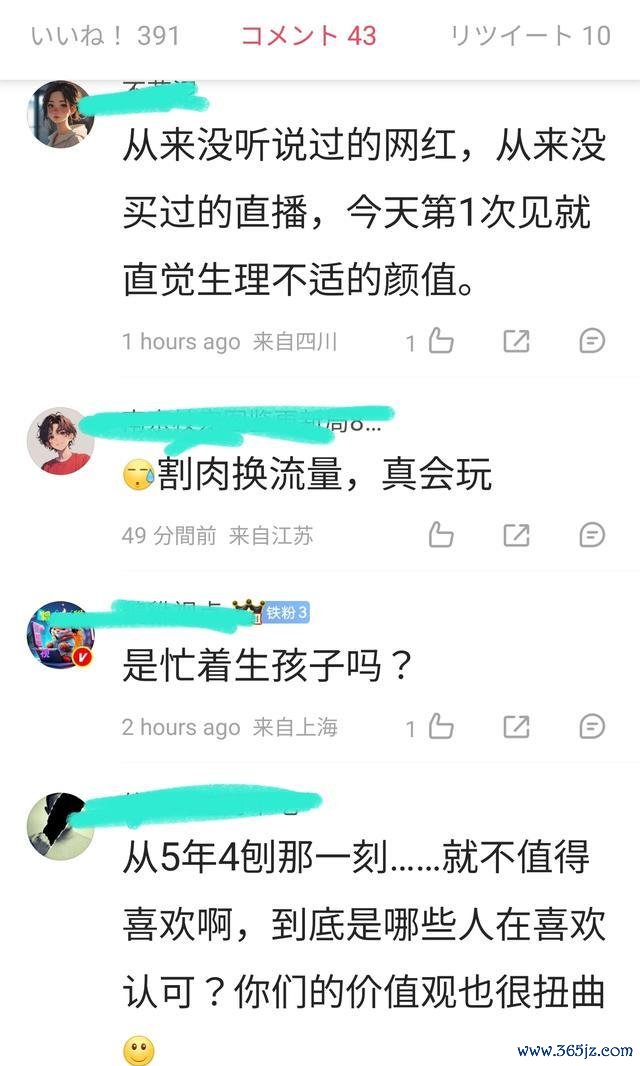640x1066 pixels.
Task: Reply to the comment from 四川
Action: (x=592, y=341)
